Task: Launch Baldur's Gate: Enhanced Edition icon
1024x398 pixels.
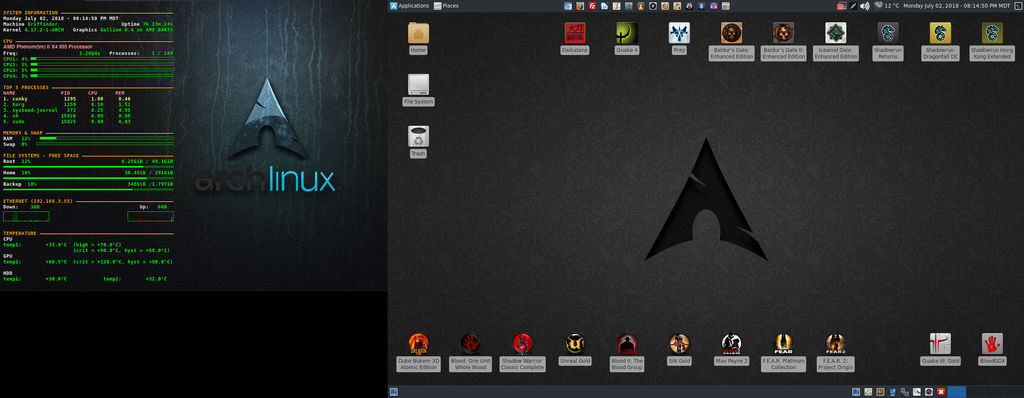Action: pos(731,41)
